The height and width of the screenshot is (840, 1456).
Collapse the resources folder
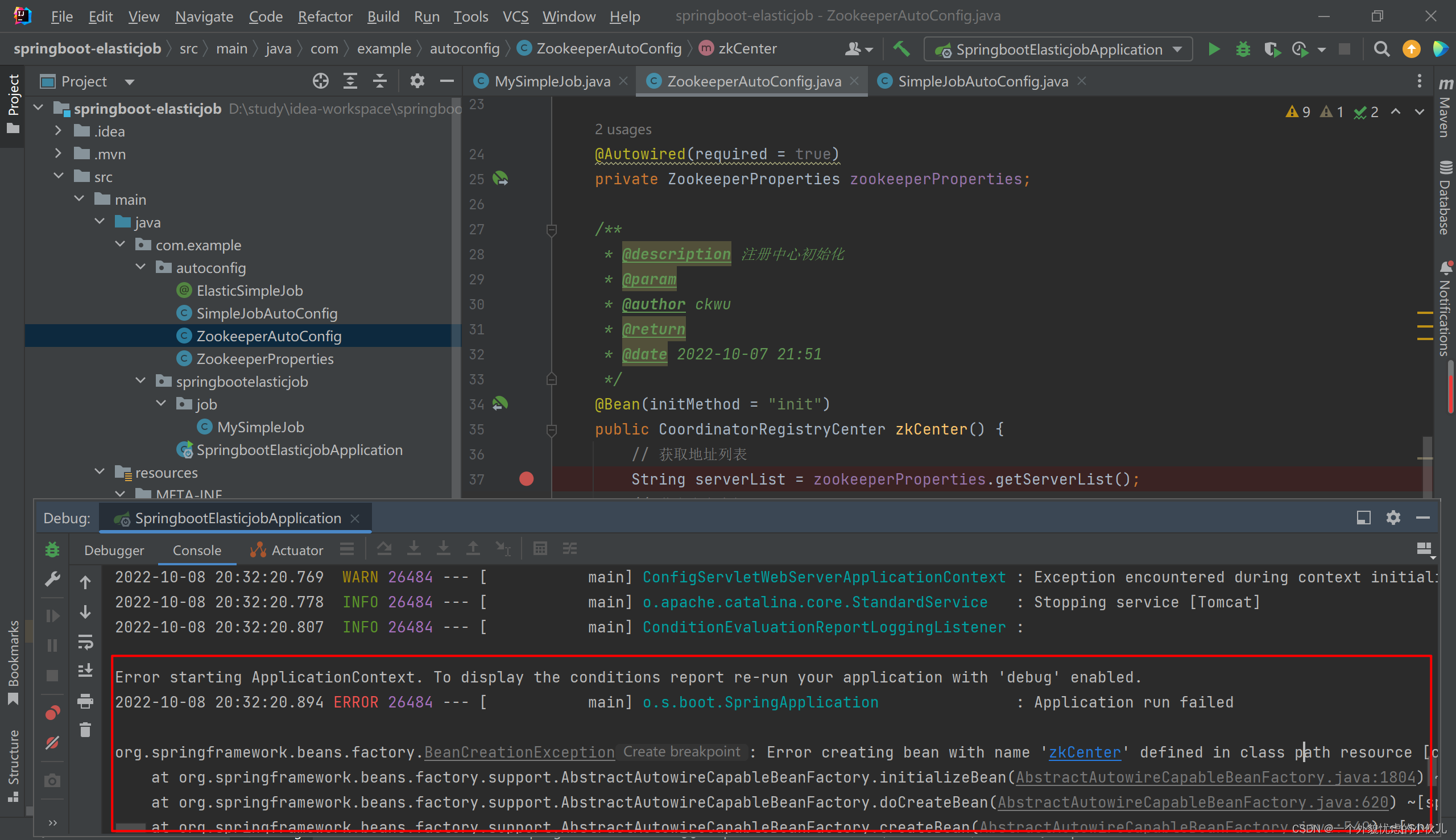coord(99,472)
